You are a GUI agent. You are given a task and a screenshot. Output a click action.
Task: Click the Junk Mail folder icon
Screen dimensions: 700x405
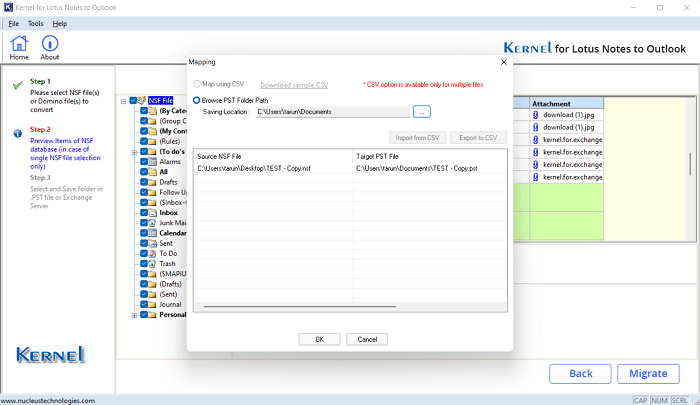(152, 223)
